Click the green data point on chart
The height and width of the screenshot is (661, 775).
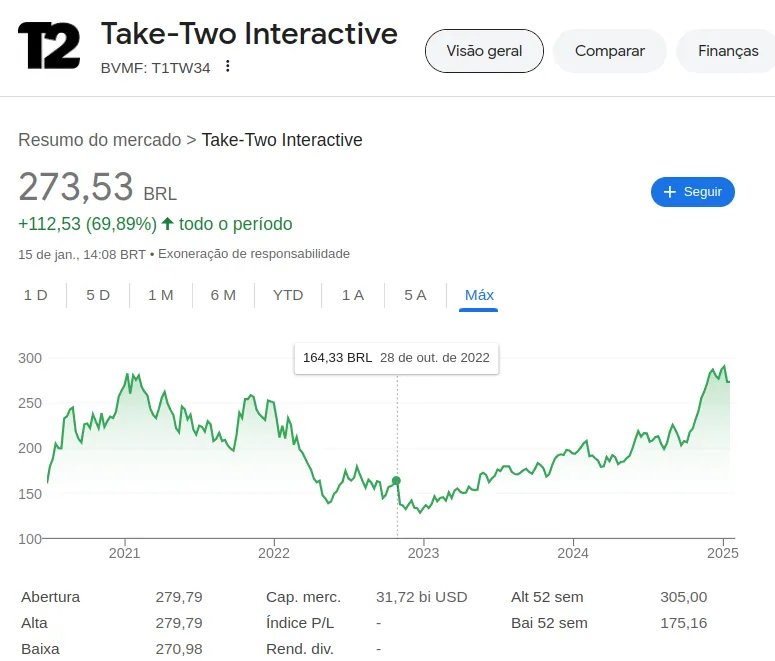[397, 481]
